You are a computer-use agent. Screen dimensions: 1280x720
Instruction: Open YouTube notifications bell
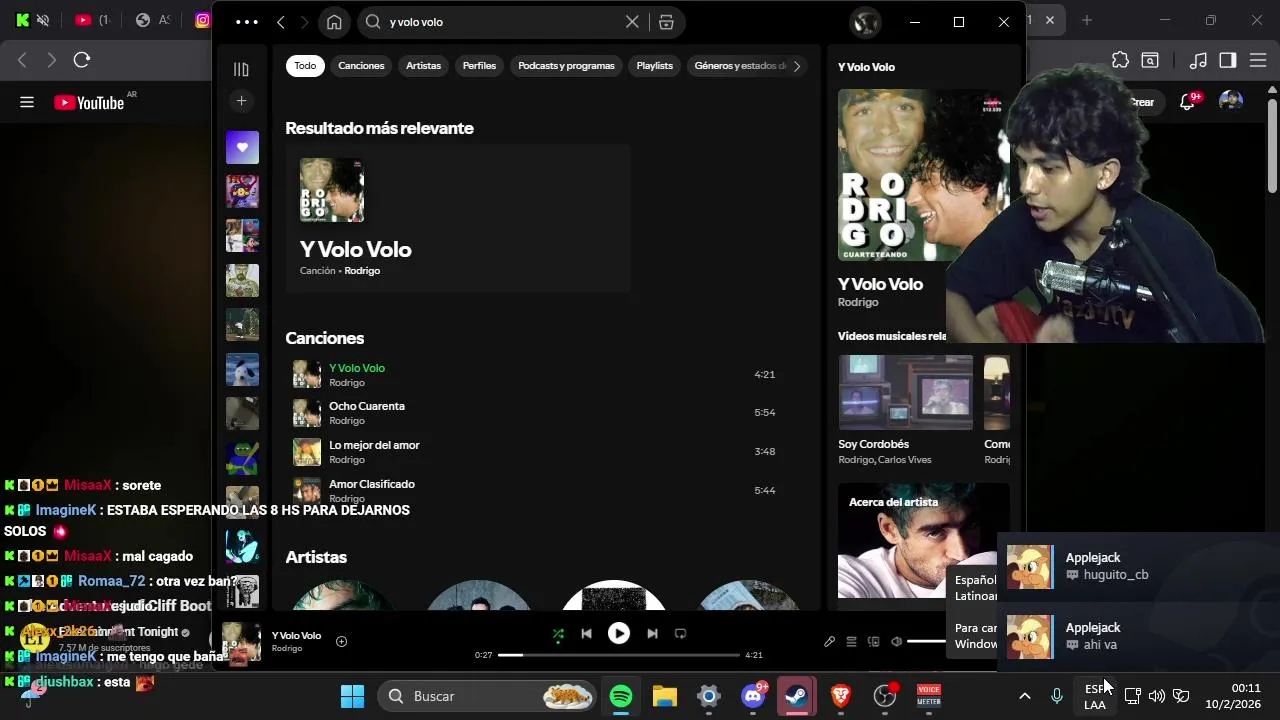click(1187, 102)
